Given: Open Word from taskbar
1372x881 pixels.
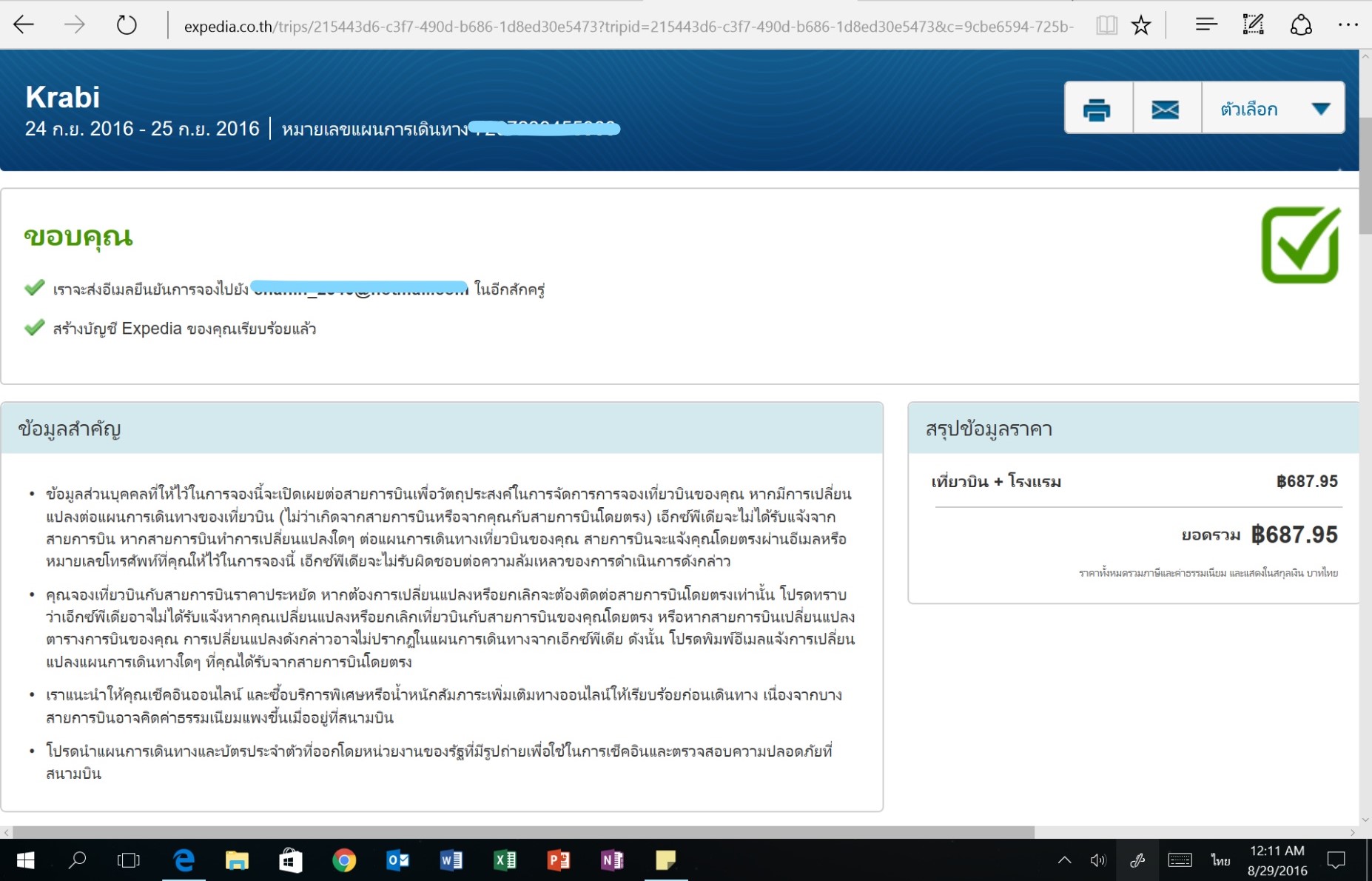Looking at the screenshot, I should pyautogui.click(x=451, y=860).
